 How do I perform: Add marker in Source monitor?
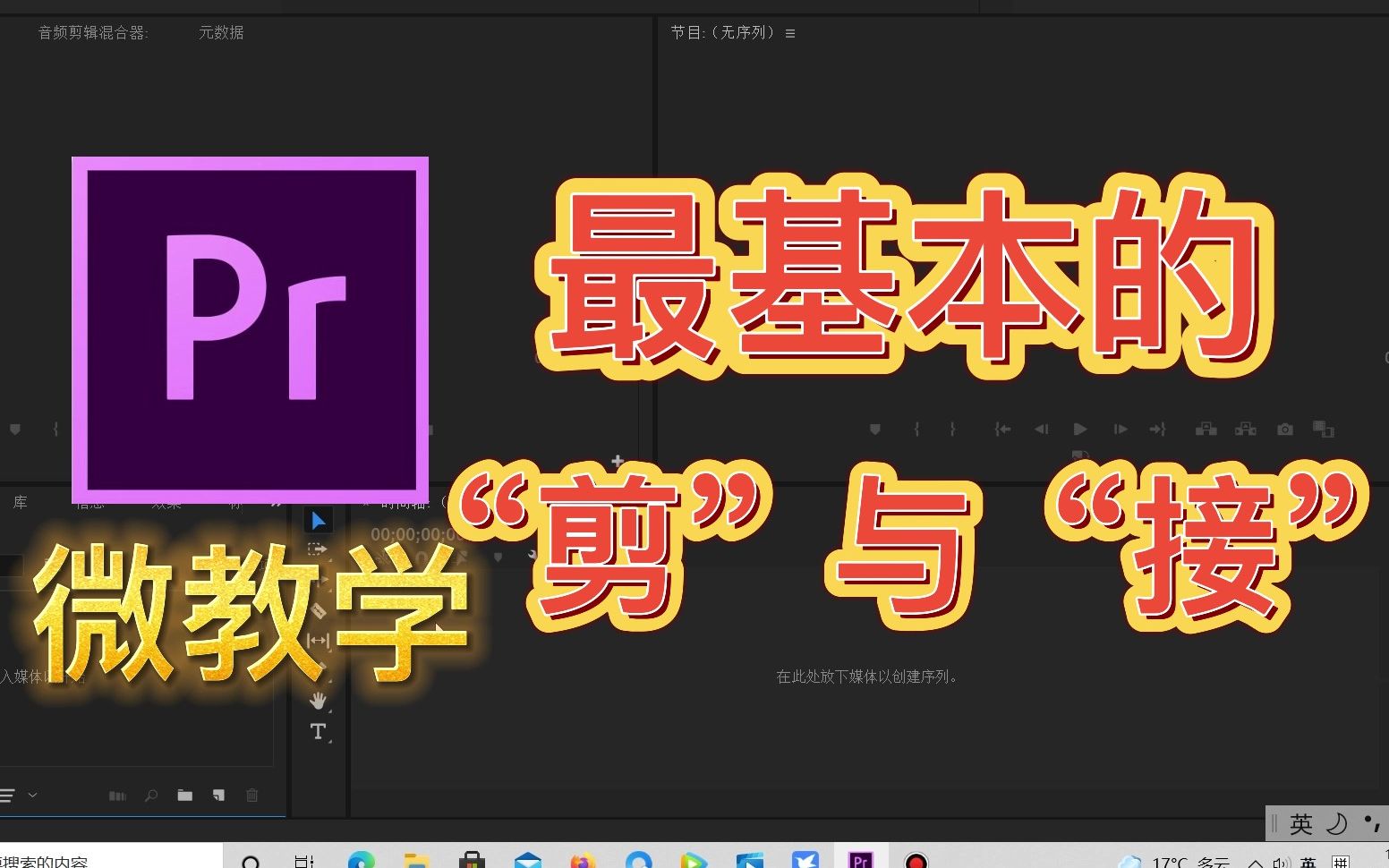coord(15,430)
